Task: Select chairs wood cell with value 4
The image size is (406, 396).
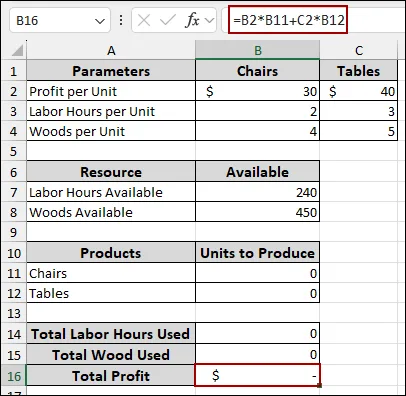Action: (x=257, y=131)
